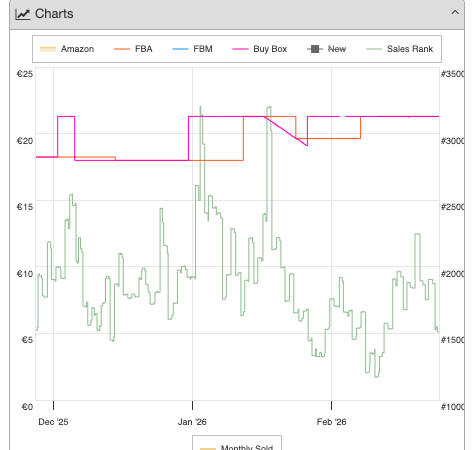Click the gray New legend marker
This screenshot has width=474, height=450.
[315, 49]
